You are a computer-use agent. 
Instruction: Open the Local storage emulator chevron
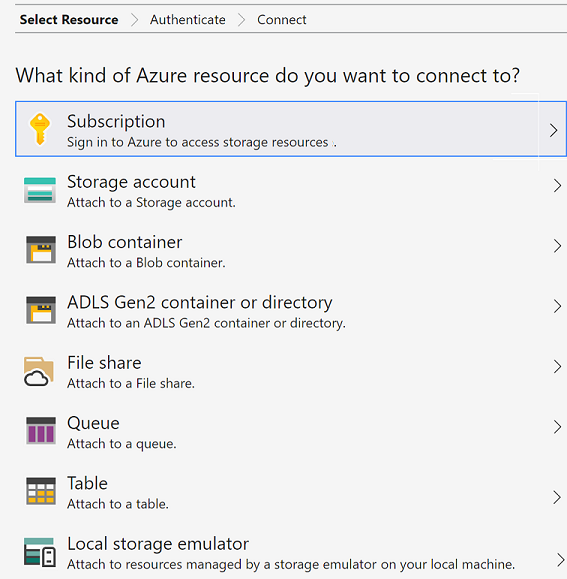tap(560, 560)
